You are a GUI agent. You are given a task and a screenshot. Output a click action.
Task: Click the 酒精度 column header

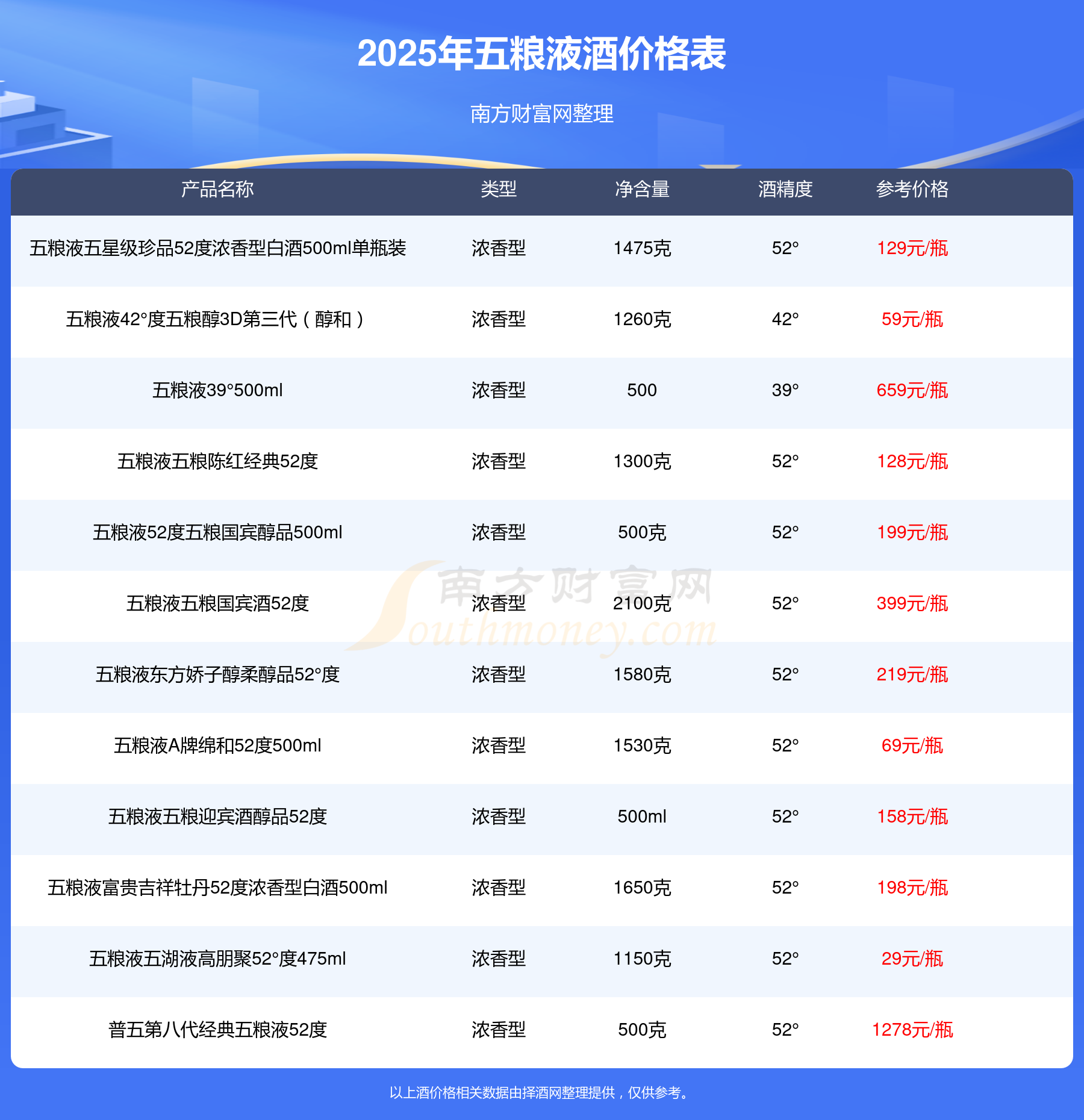point(785,189)
